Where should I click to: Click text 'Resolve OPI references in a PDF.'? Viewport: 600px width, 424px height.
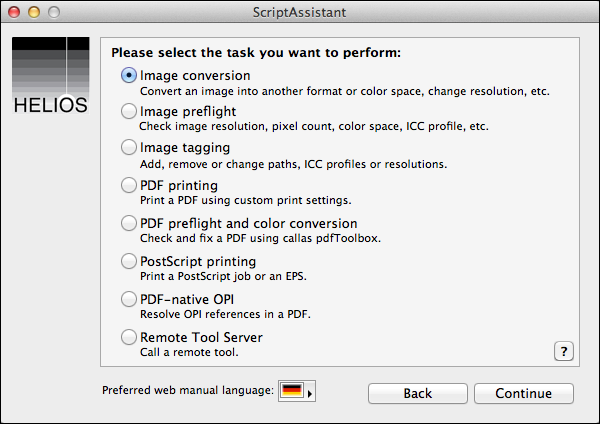[x=225, y=314]
